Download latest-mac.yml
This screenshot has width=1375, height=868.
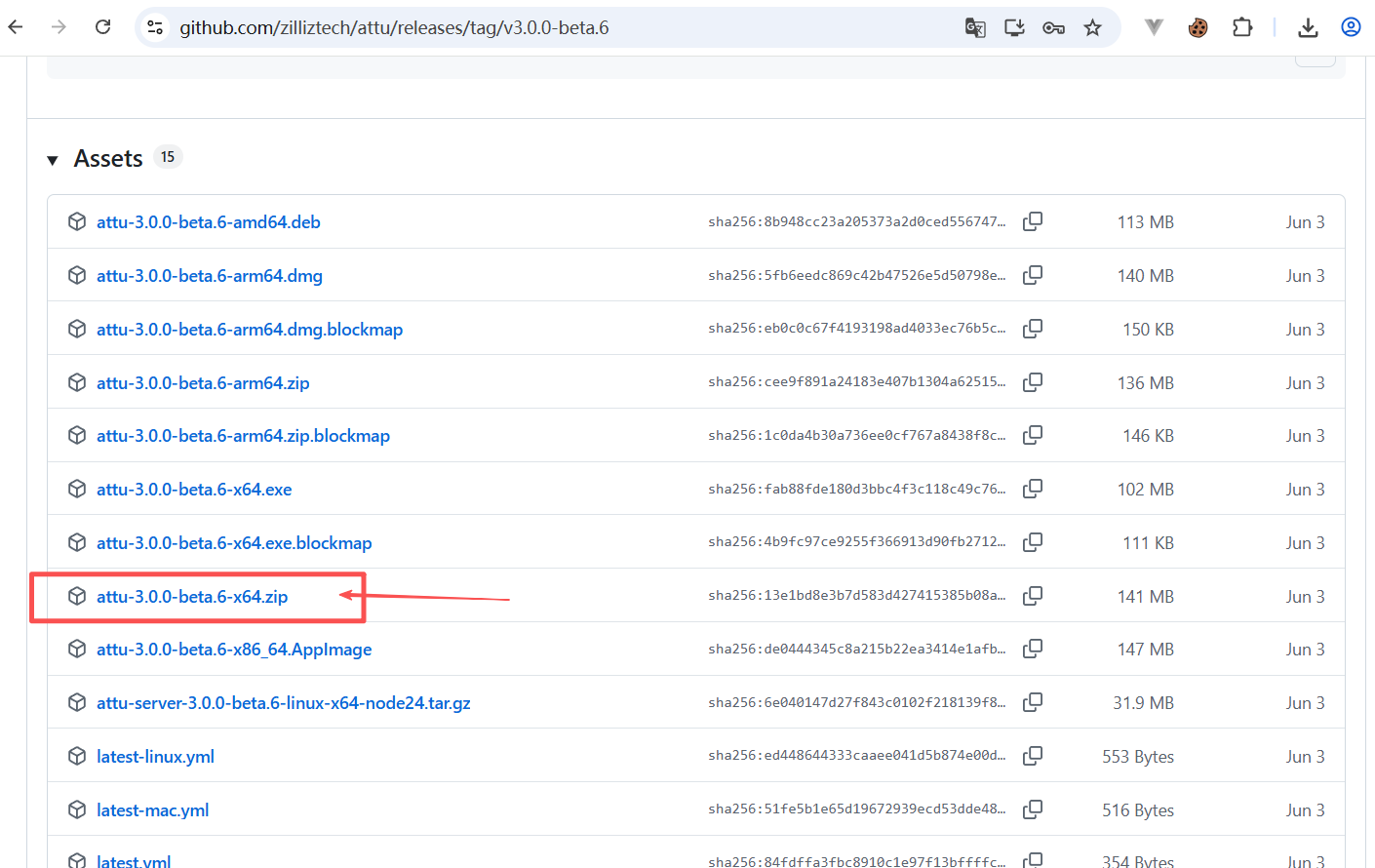[x=152, y=810]
